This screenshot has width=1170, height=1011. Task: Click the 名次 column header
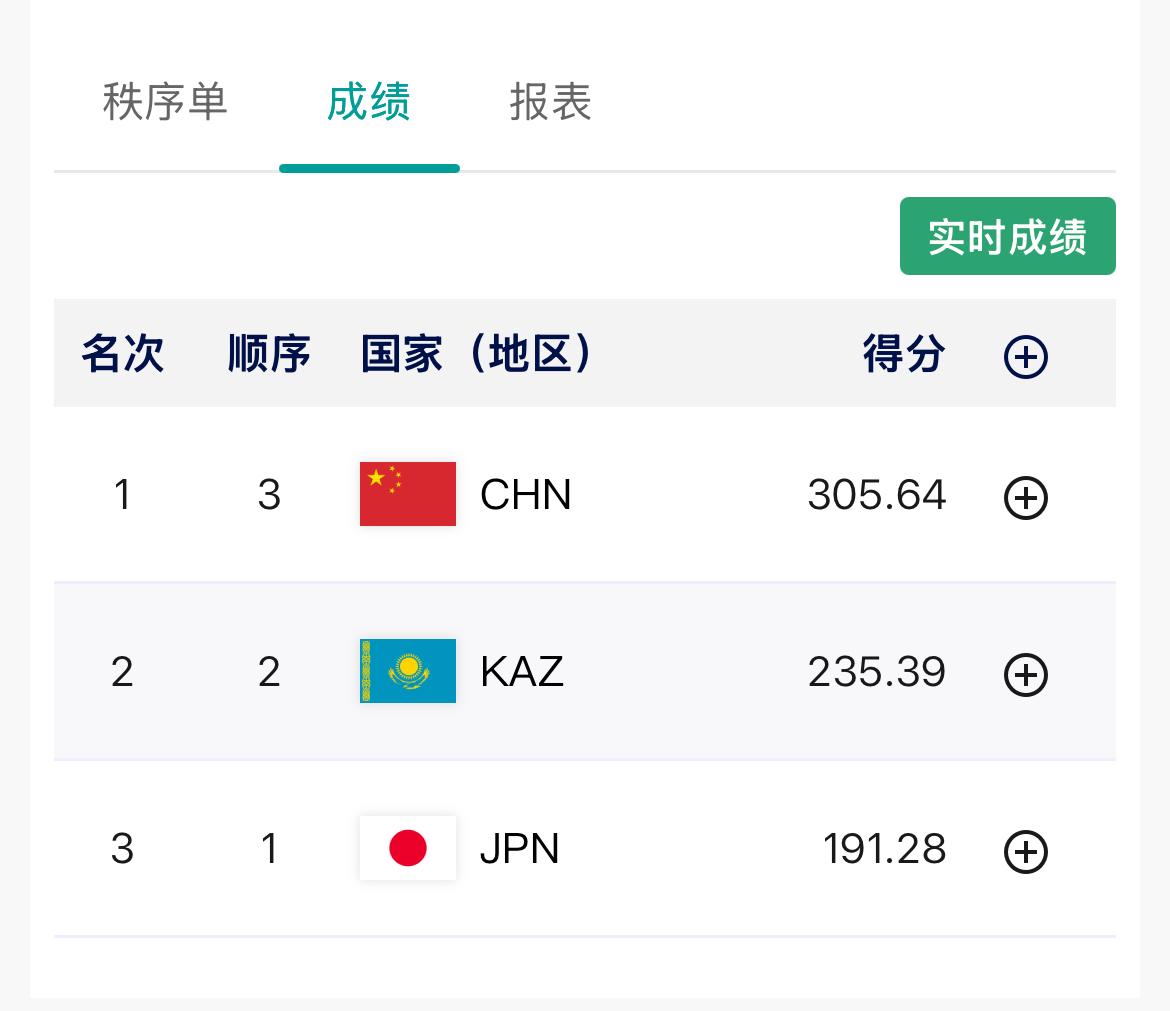point(122,354)
